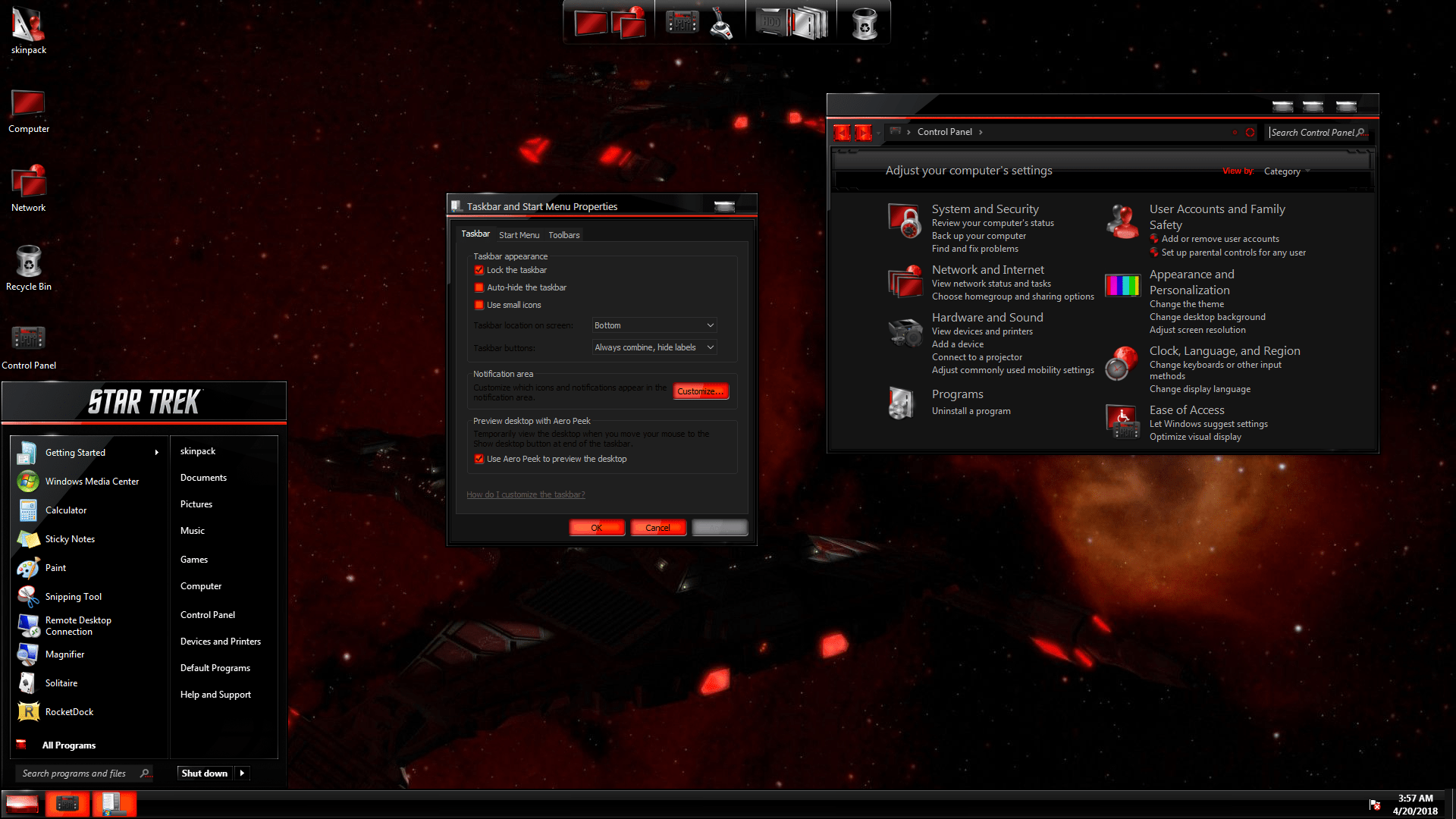Select the Computer desktop icon
1456x819 pixels.
click(x=28, y=111)
